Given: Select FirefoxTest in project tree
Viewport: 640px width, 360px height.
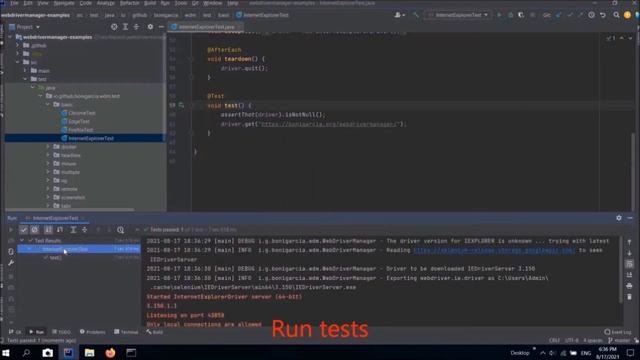Looking at the screenshot, I should pos(80,130).
